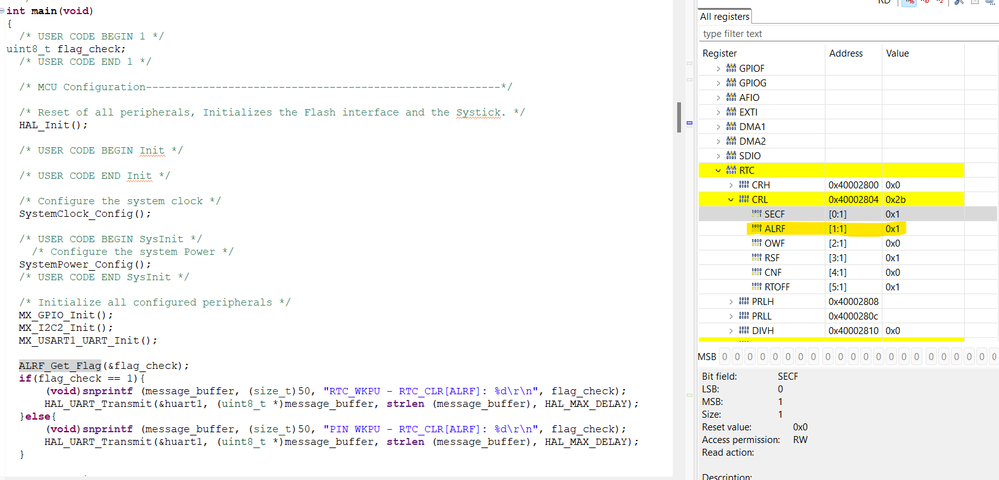This screenshot has height=480, width=999.
Task: Focus the type filter text field
Action: click(x=848, y=34)
